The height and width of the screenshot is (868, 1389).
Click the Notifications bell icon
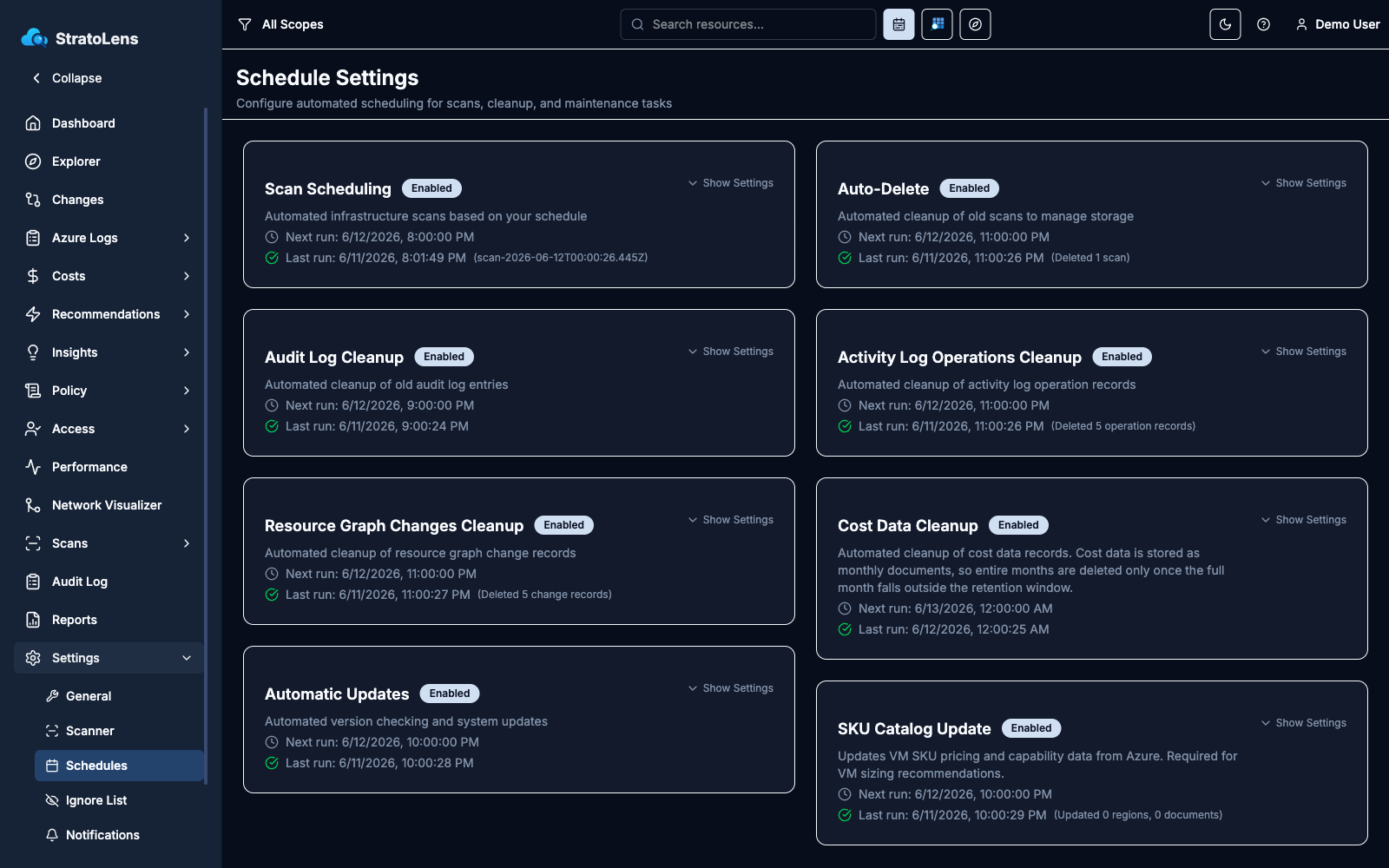[52, 835]
